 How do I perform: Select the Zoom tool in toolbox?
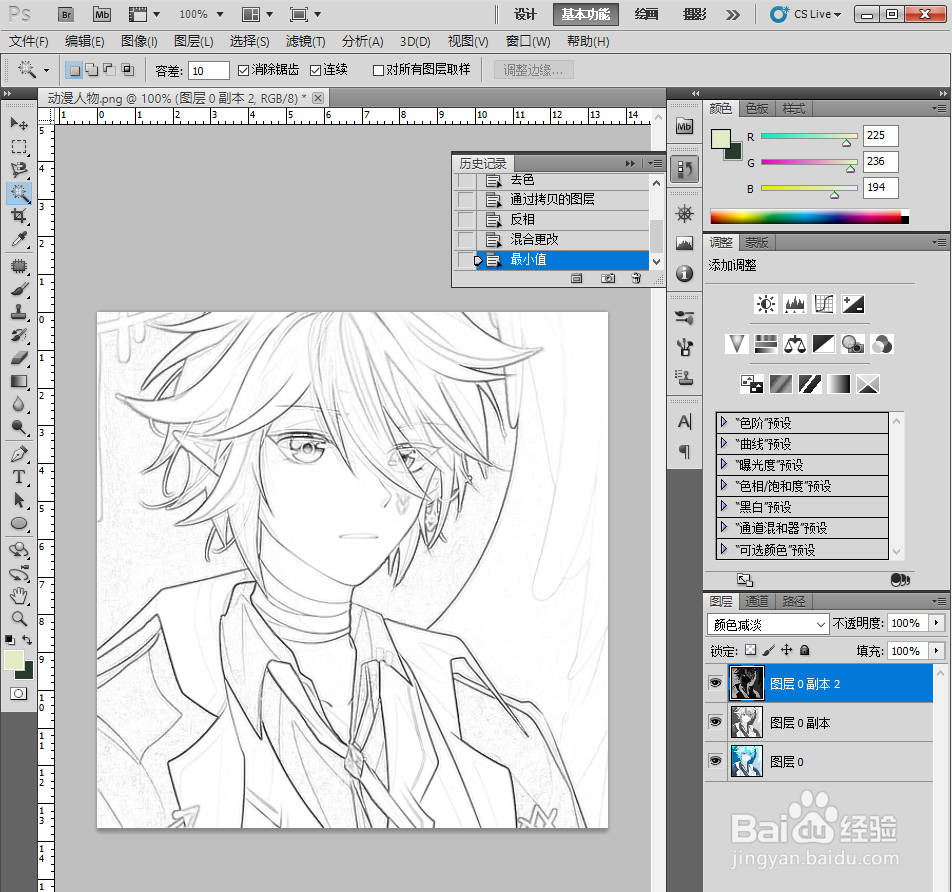tap(19, 619)
